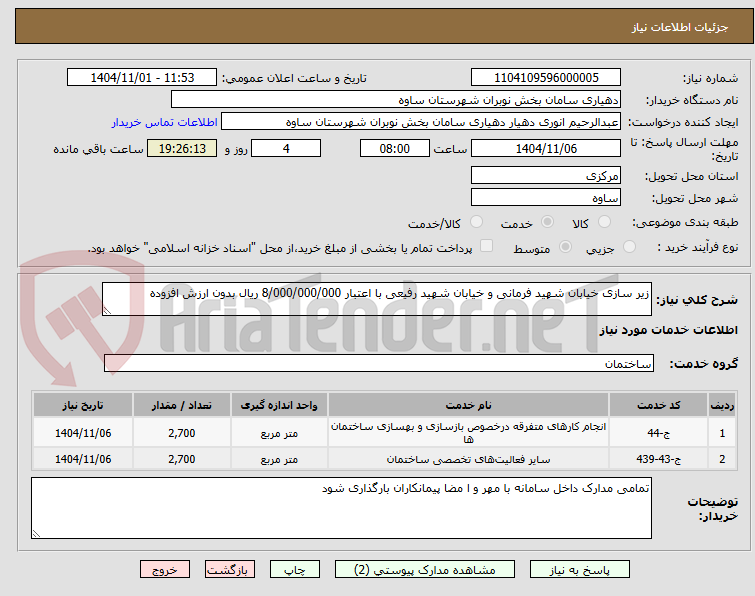Select the خدمت radio button
Viewport: 755px width, 596px height.
click(547, 222)
